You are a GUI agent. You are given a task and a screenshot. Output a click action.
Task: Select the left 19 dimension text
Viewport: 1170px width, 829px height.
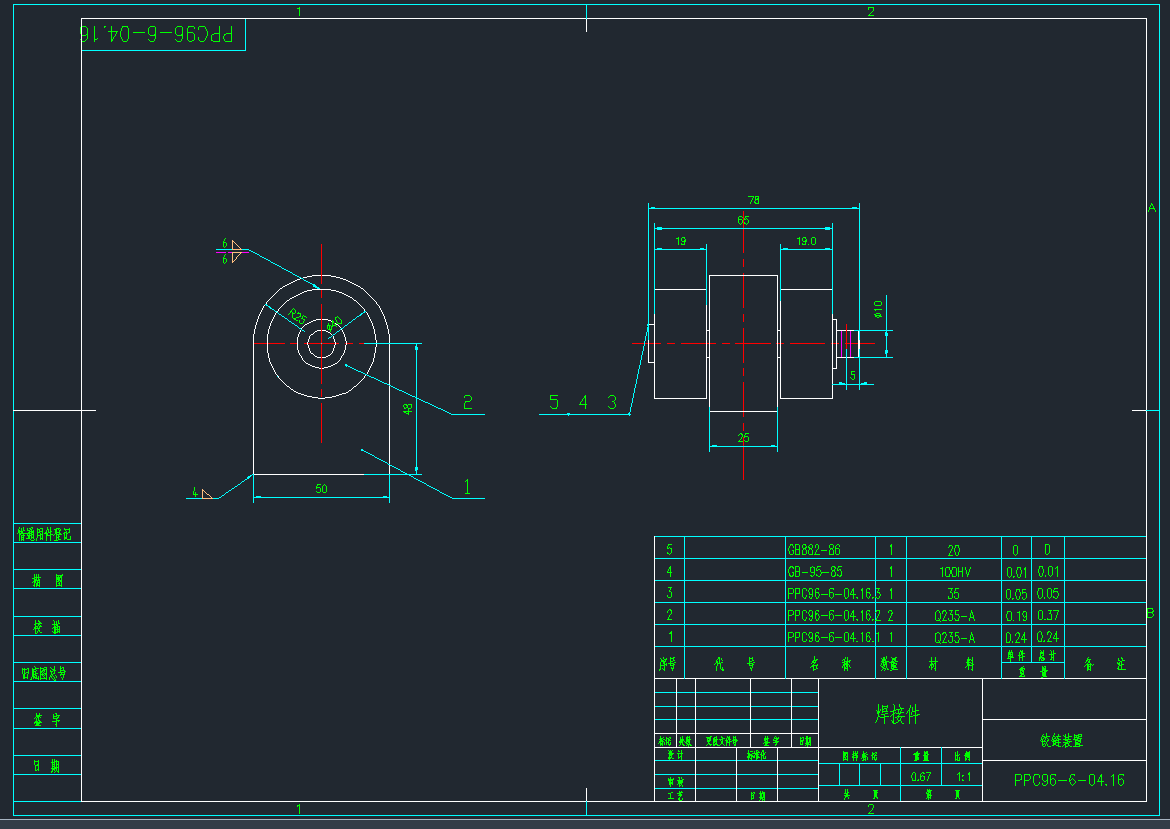(681, 241)
